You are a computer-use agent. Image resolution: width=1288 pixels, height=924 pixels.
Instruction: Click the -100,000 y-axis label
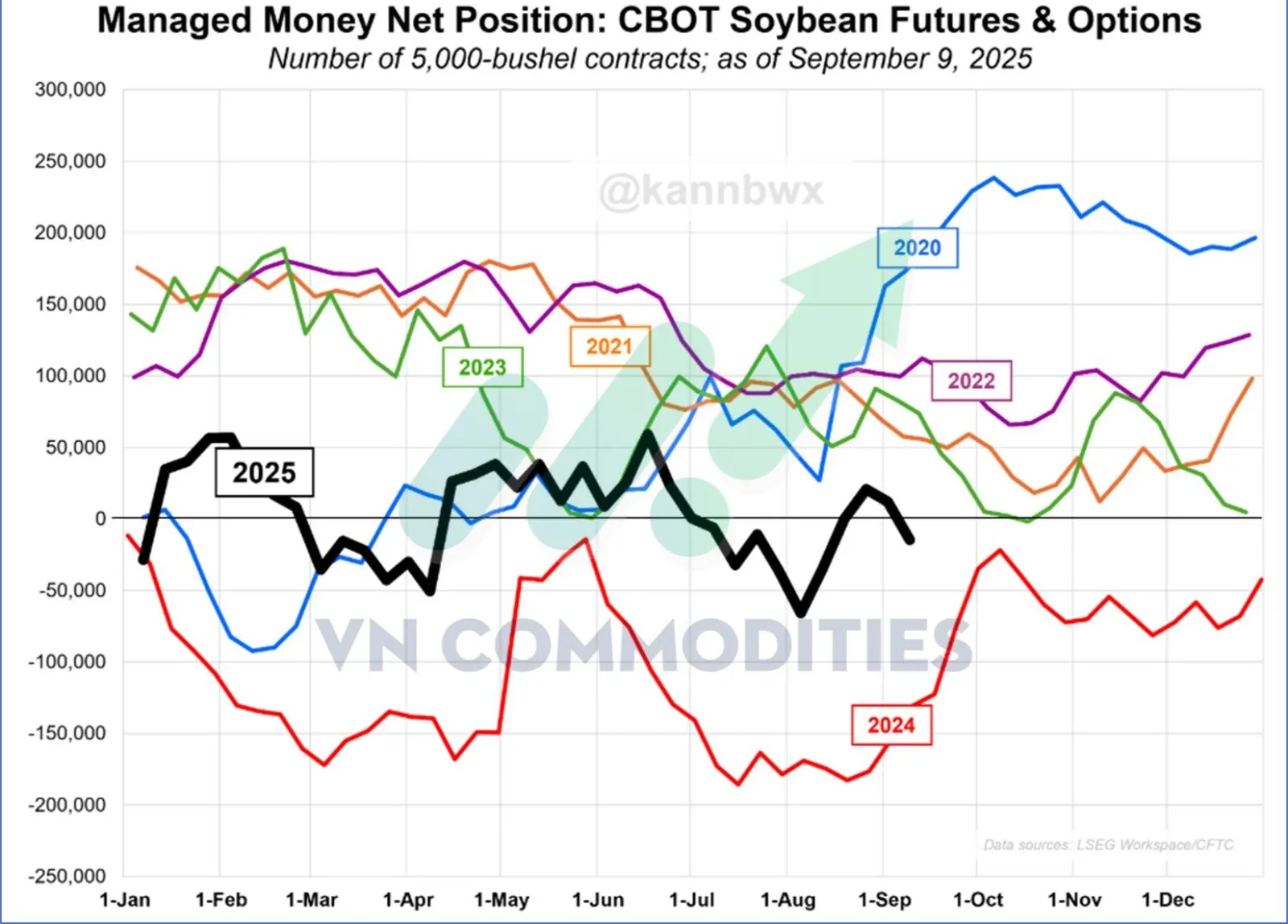tap(67, 662)
